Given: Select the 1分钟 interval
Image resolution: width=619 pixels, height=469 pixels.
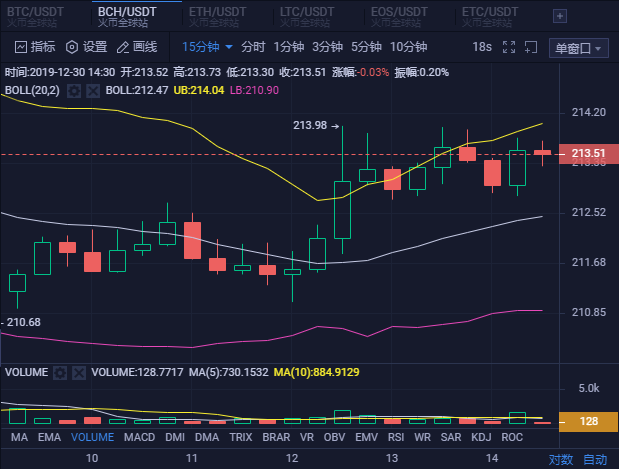Looking at the screenshot, I should click(289, 47).
